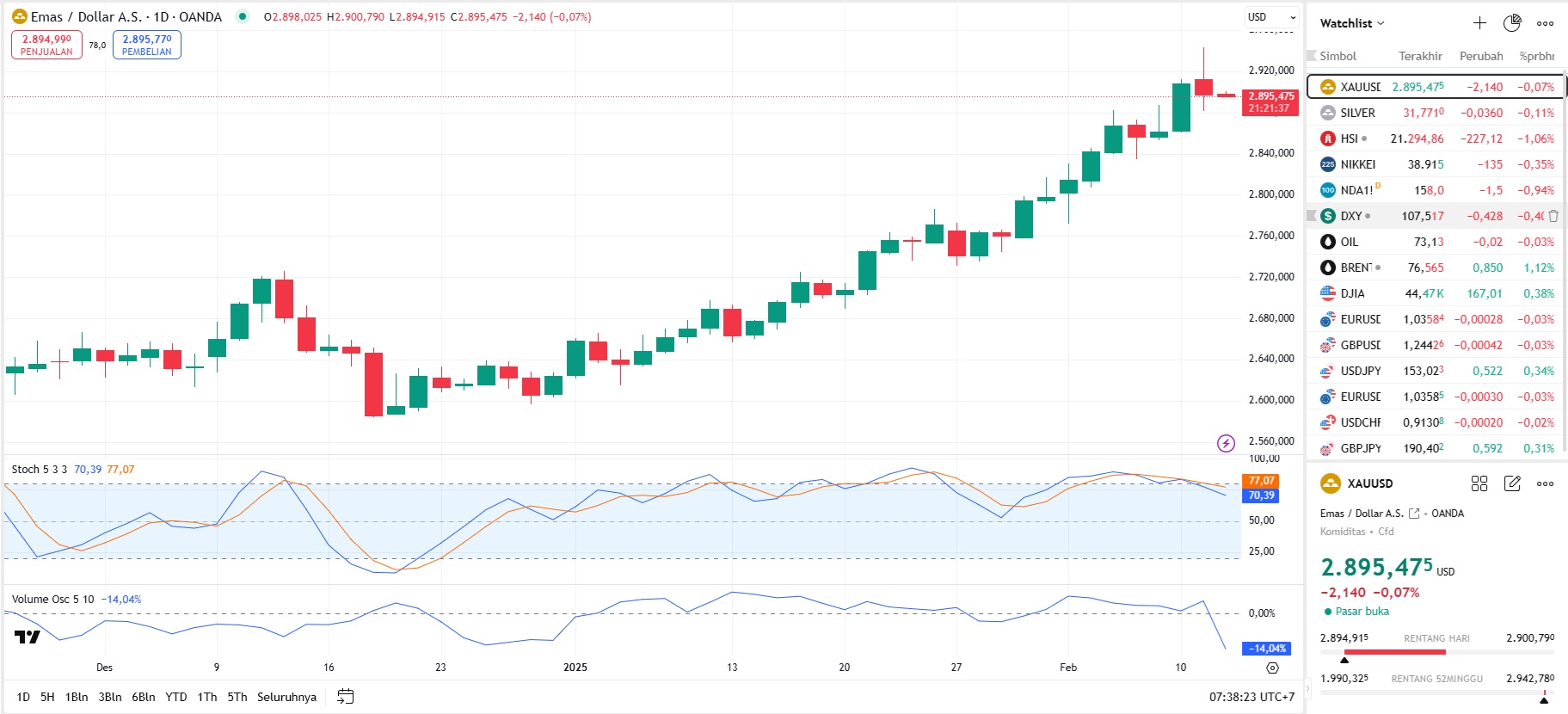
Task: Click the purple lightning bolt icon on chart
Action: 1226,443
